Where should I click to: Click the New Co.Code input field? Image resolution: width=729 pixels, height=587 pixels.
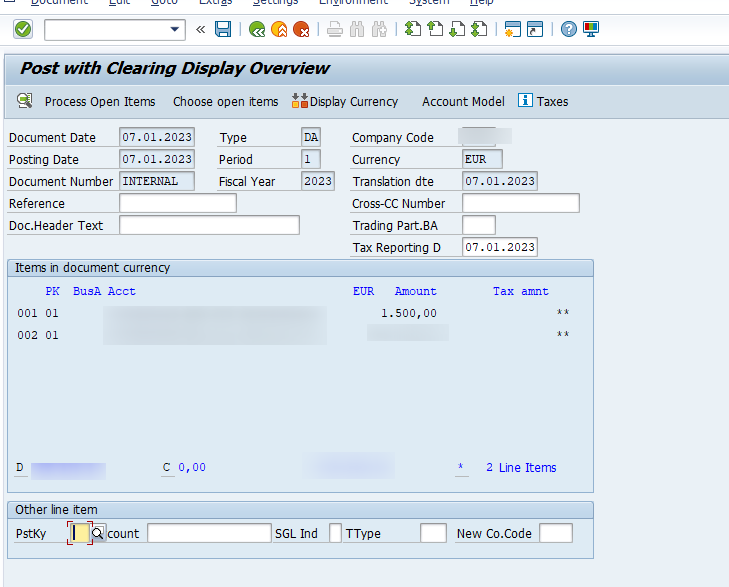[555, 534]
